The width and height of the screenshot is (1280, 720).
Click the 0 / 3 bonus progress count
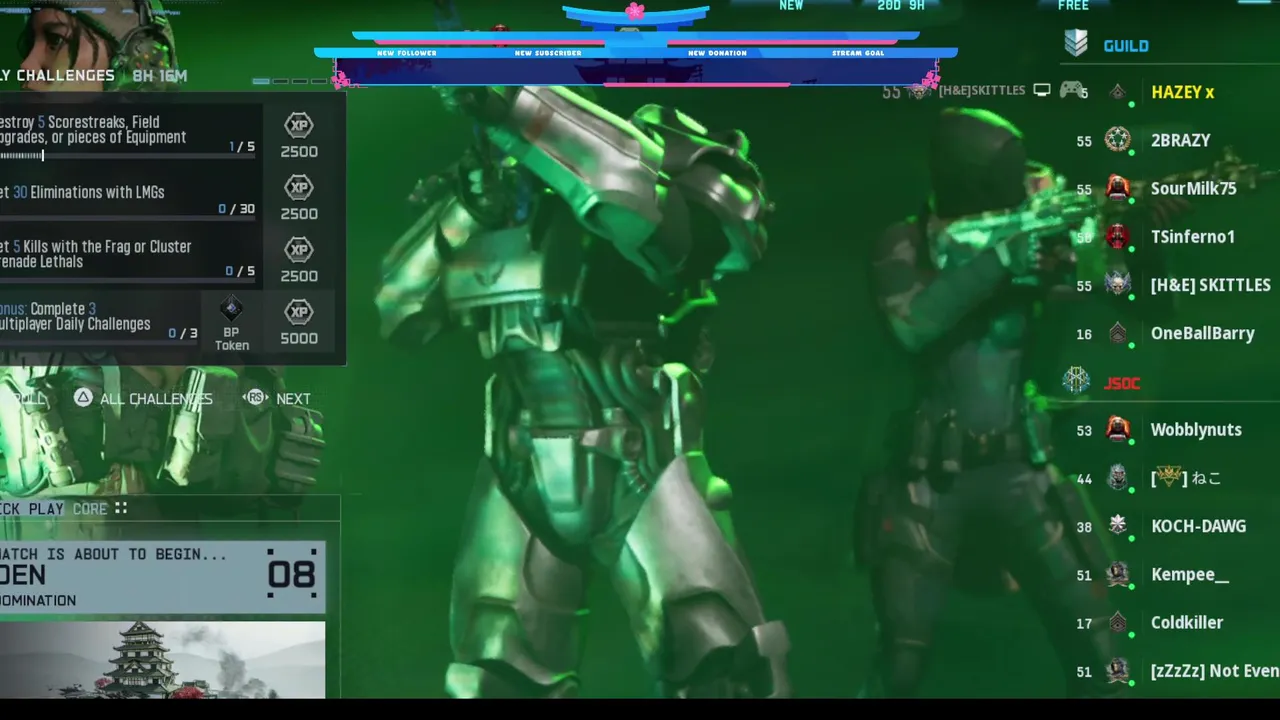(183, 333)
